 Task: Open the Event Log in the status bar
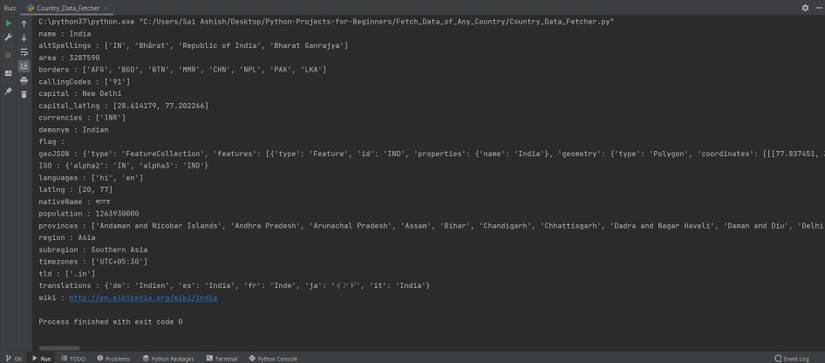coord(792,359)
